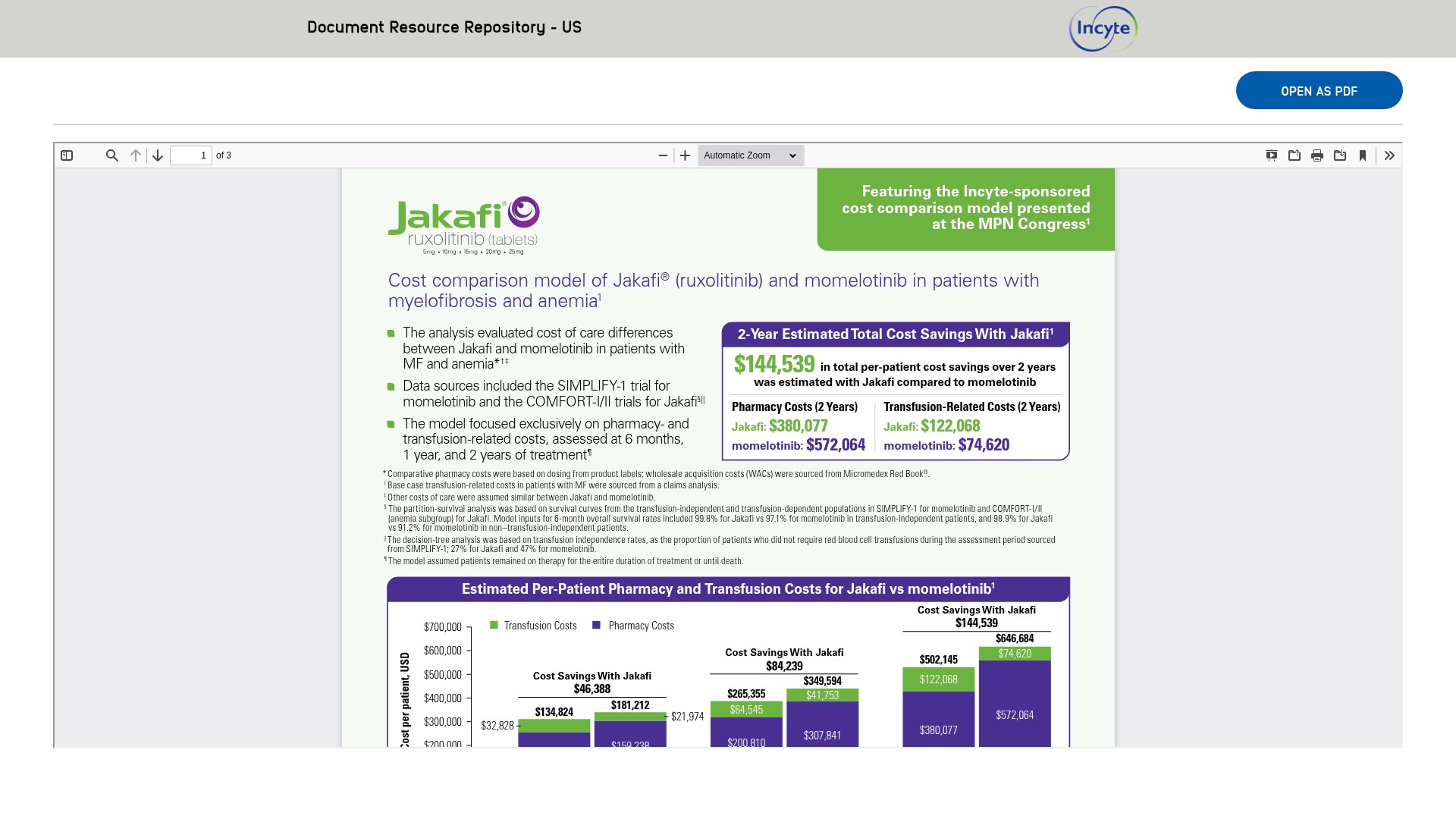The width and height of the screenshot is (1456, 819).
Task: Click the green MPN Congress banner
Action: [x=966, y=209]
